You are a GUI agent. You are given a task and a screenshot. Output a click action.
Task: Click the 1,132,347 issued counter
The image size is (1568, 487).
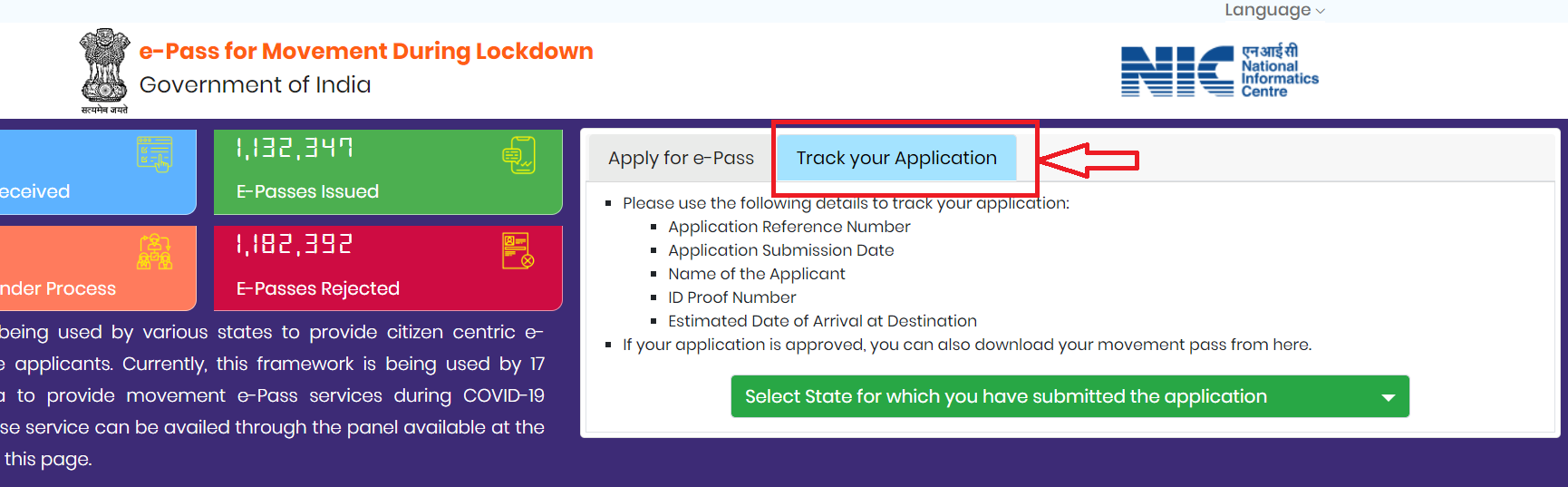295,148
